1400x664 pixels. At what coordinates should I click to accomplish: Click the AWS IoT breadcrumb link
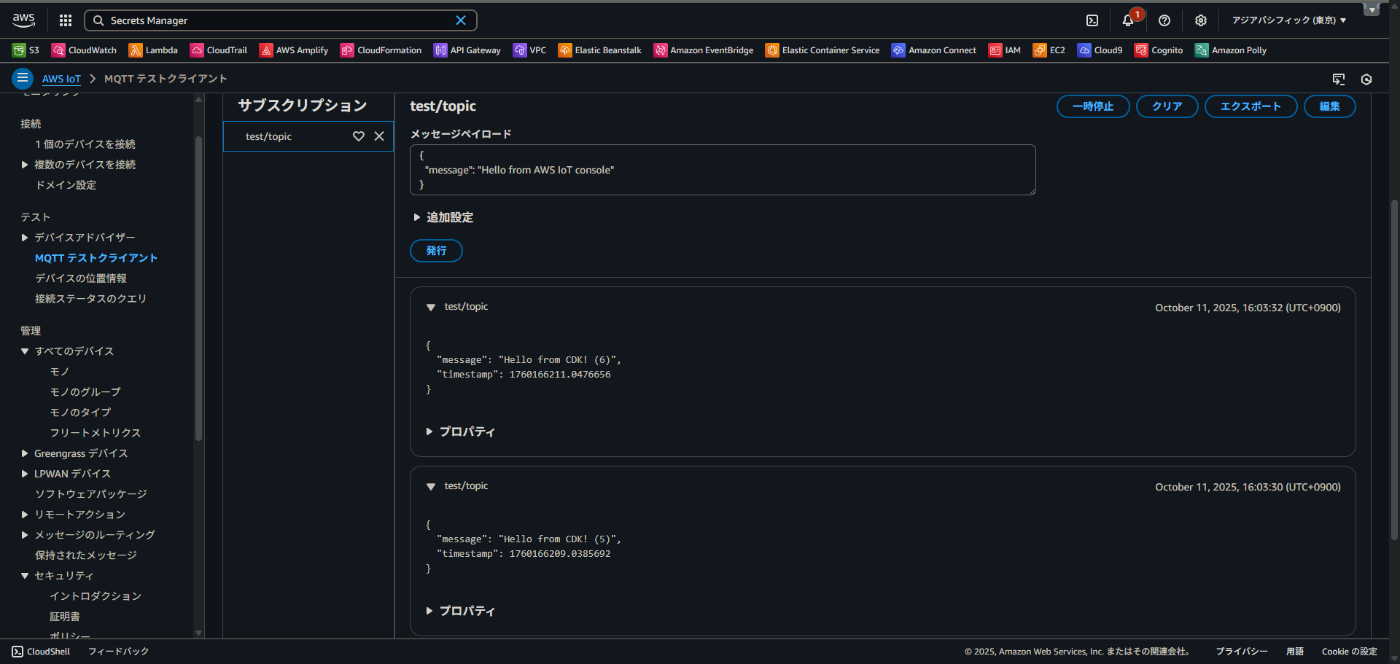[61, 79]
